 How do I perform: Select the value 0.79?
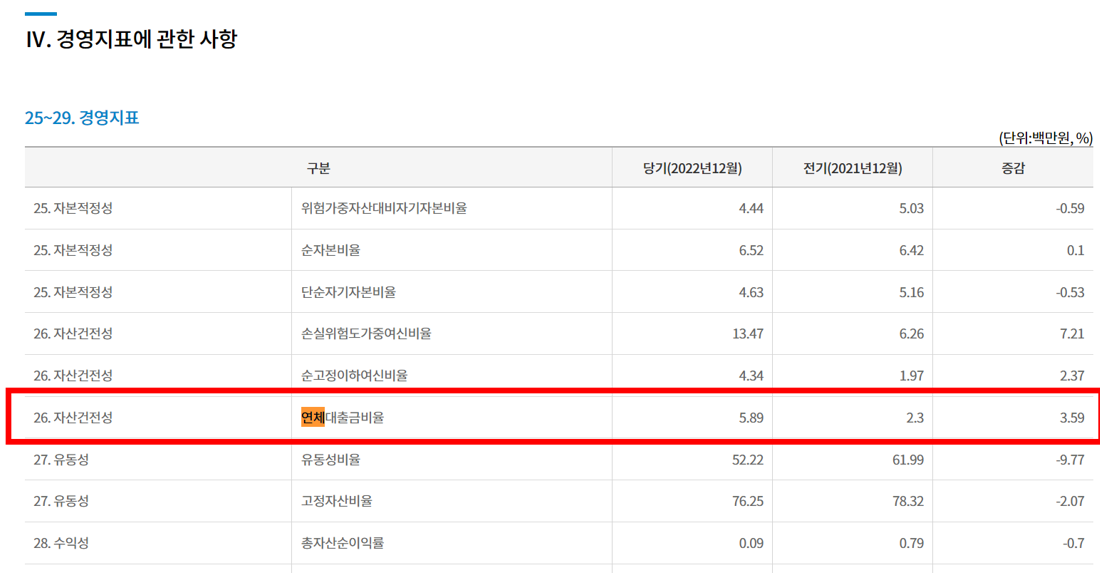coord(911,544)
